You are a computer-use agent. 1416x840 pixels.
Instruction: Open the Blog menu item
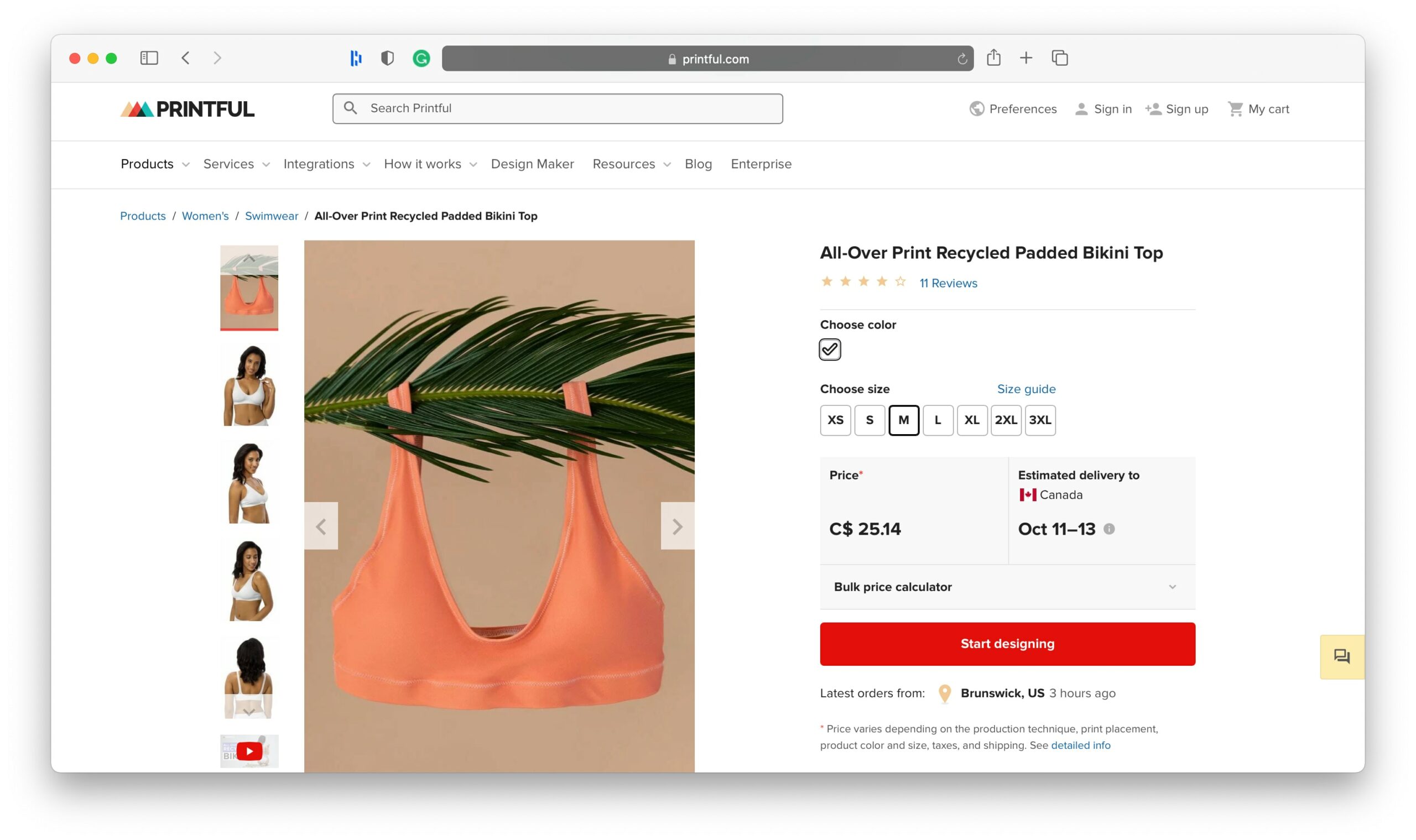click(698, 164)
